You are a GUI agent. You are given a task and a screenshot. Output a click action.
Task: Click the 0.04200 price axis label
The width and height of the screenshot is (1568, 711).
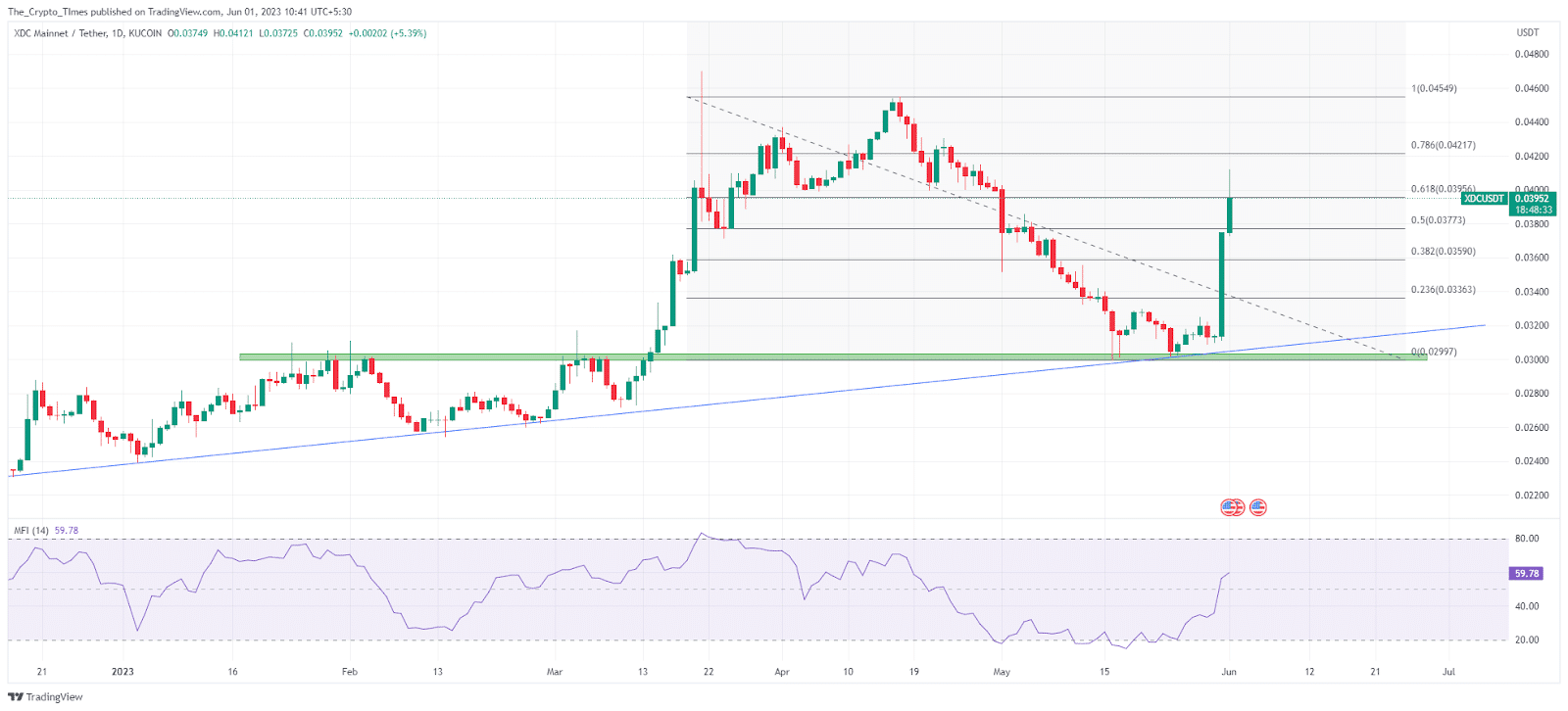1532,157
